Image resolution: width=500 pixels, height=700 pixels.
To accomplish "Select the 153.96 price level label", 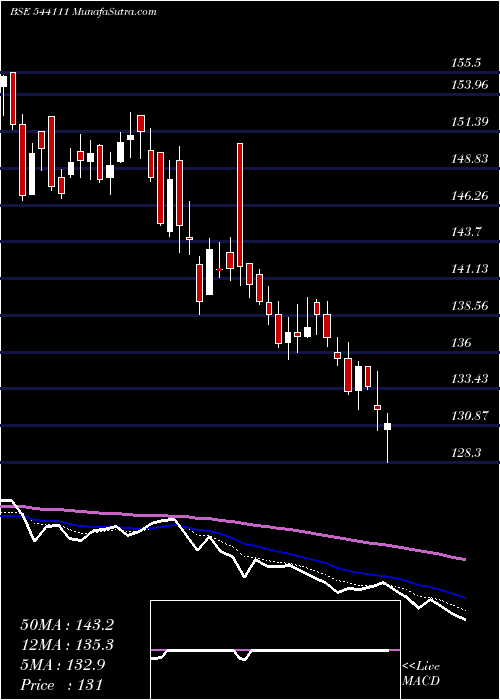I will point(470,85).
